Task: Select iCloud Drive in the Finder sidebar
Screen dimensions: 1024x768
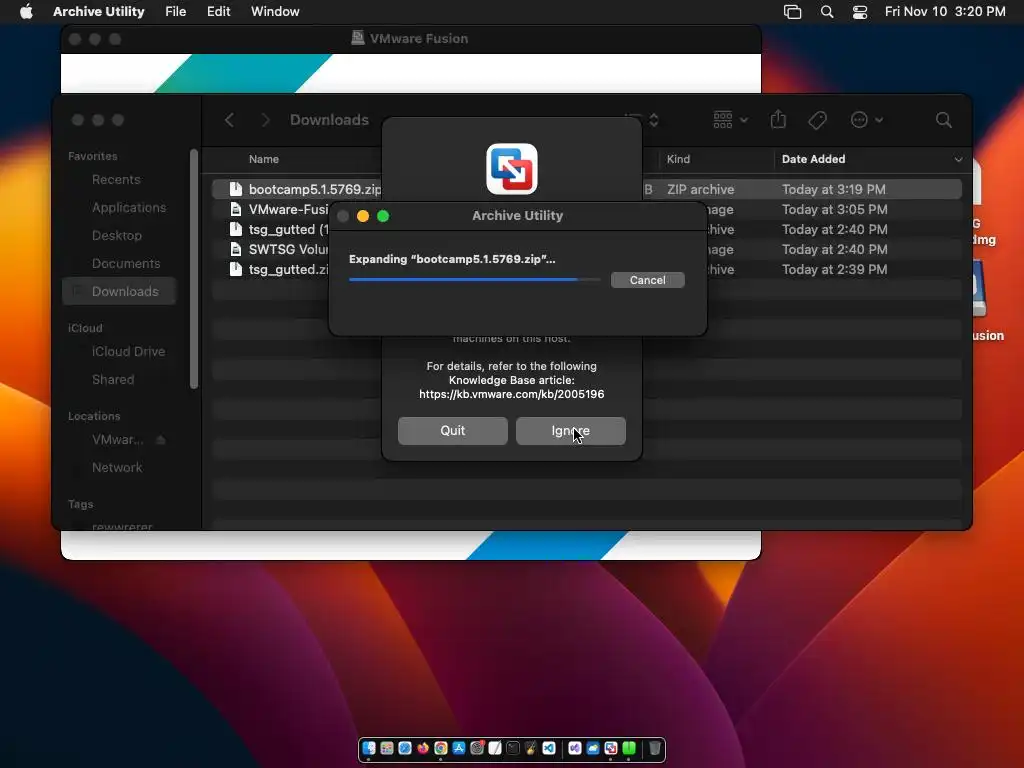Action: pos(128,351)
